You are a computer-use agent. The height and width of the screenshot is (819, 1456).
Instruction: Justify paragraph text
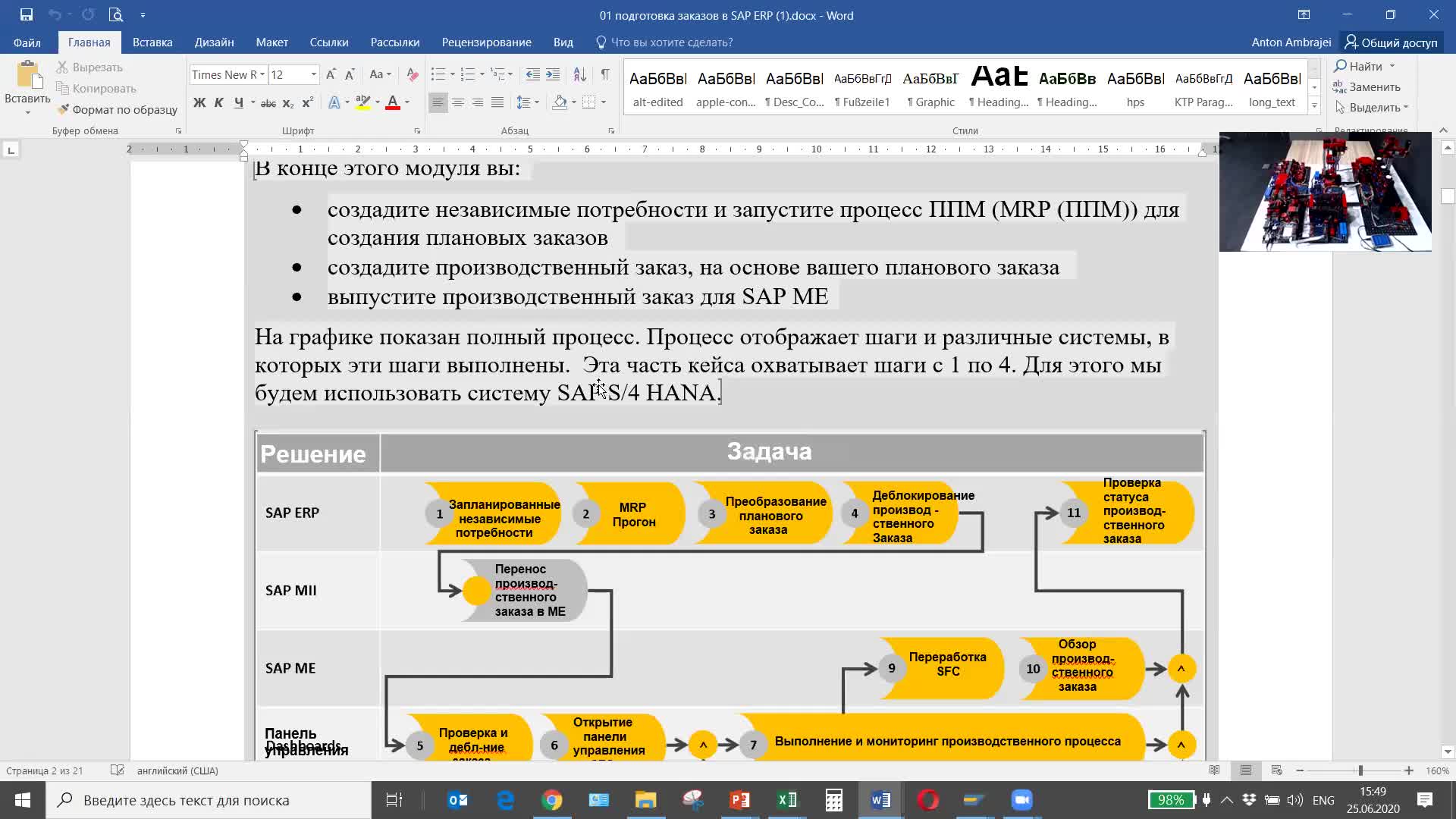pos(497,102)
